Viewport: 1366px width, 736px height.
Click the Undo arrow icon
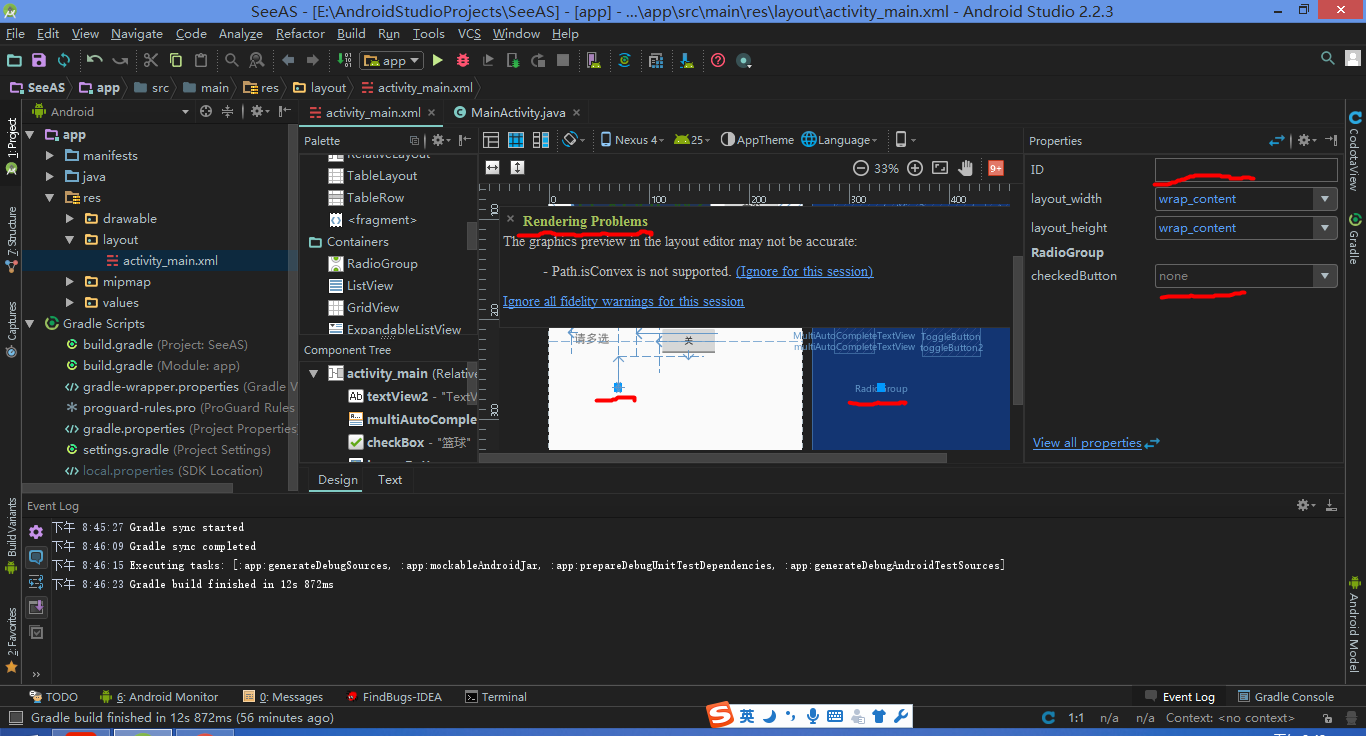(x=95, y=60)
